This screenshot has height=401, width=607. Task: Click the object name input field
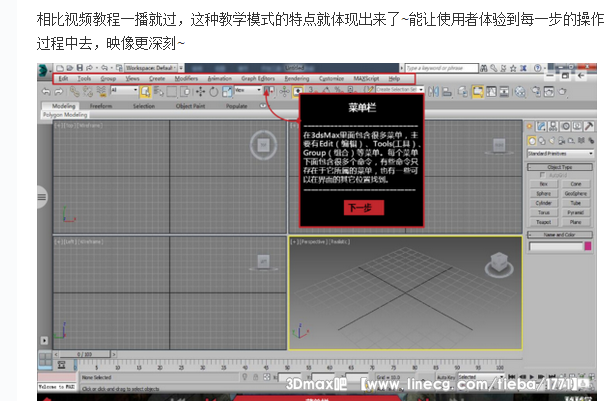[556, 246]
